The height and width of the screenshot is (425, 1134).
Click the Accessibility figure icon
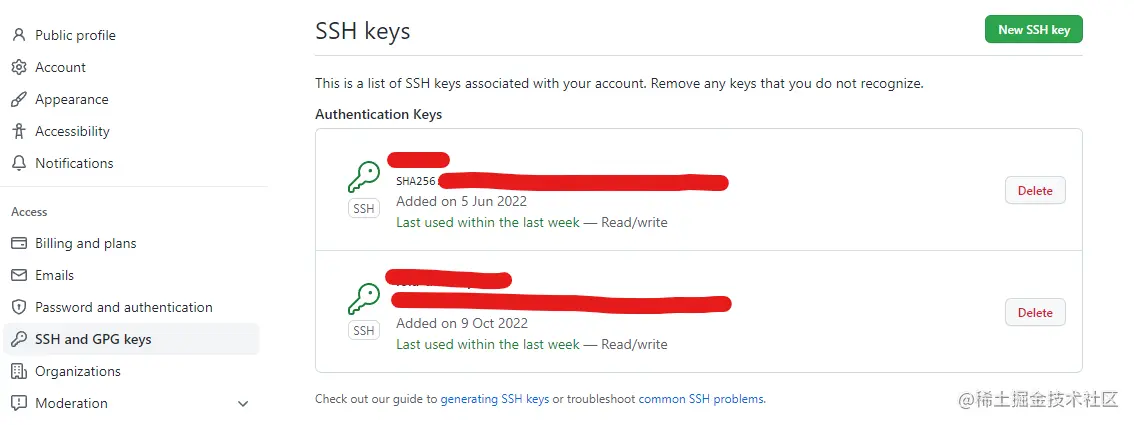tap(18, 131)
